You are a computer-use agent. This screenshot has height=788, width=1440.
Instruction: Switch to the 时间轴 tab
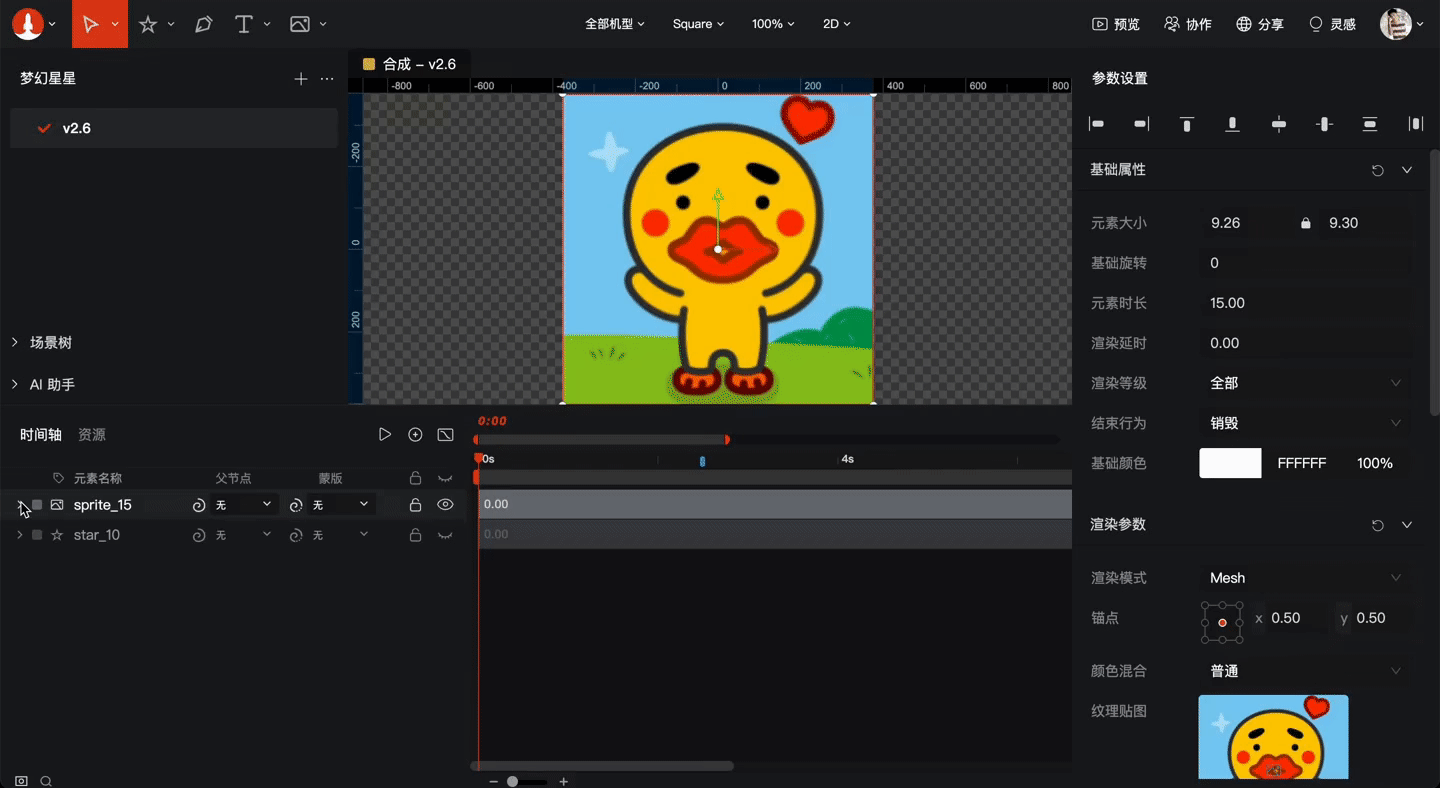41,434
